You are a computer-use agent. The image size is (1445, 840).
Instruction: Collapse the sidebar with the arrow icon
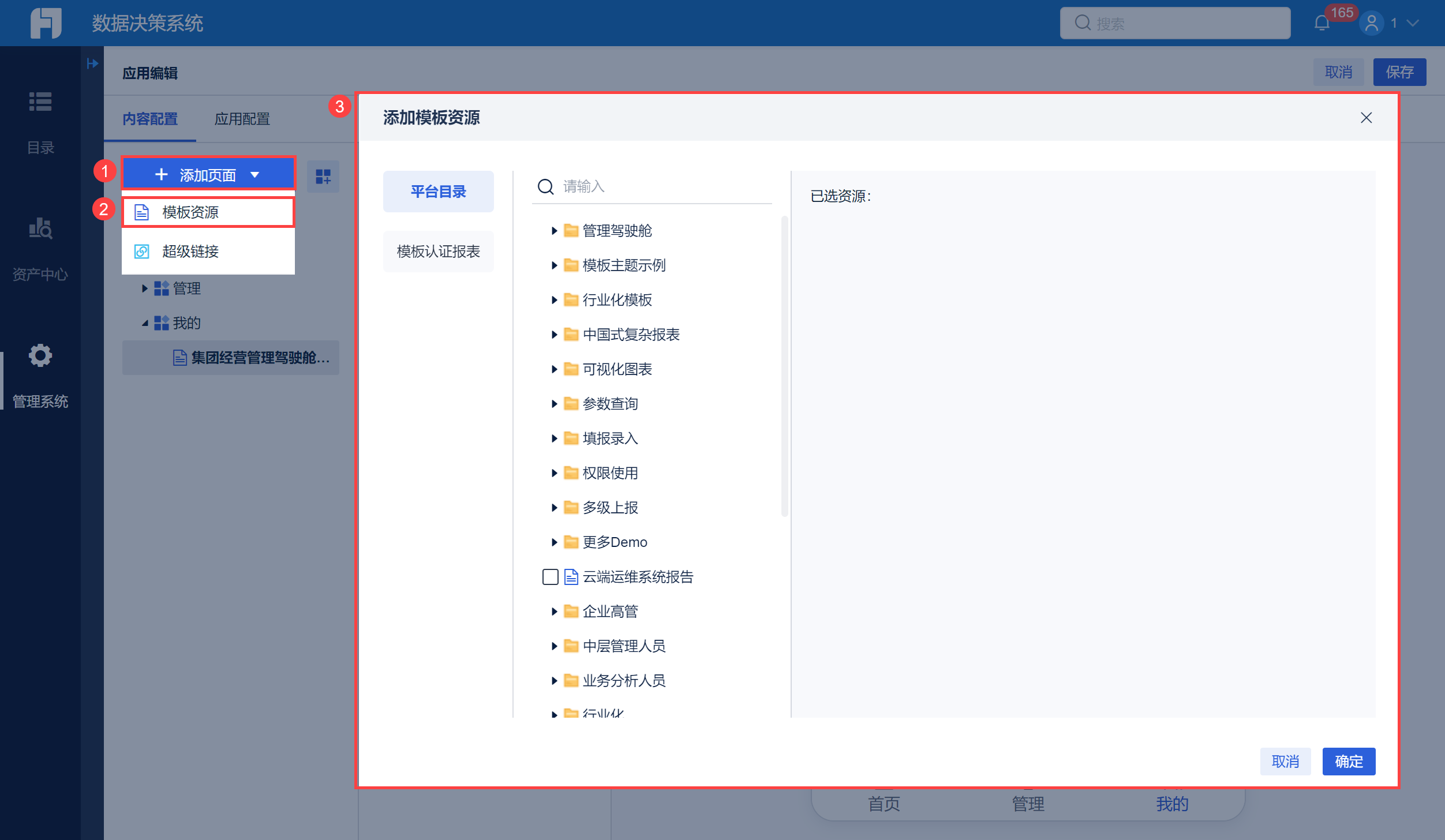coord(92,63)
